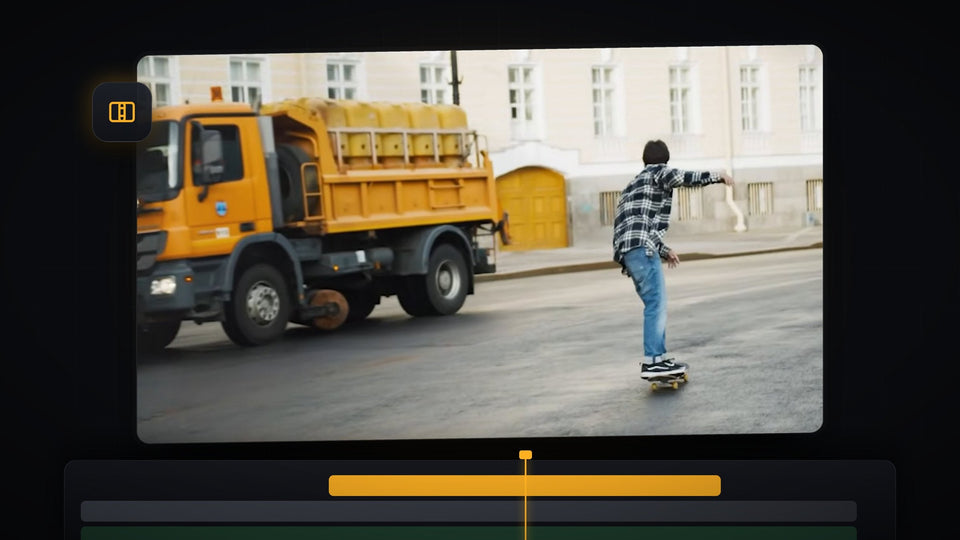Viewport: 960px width, 540px height.
Task: Select the green audio track in timeline
Action: tap(468, 533)
